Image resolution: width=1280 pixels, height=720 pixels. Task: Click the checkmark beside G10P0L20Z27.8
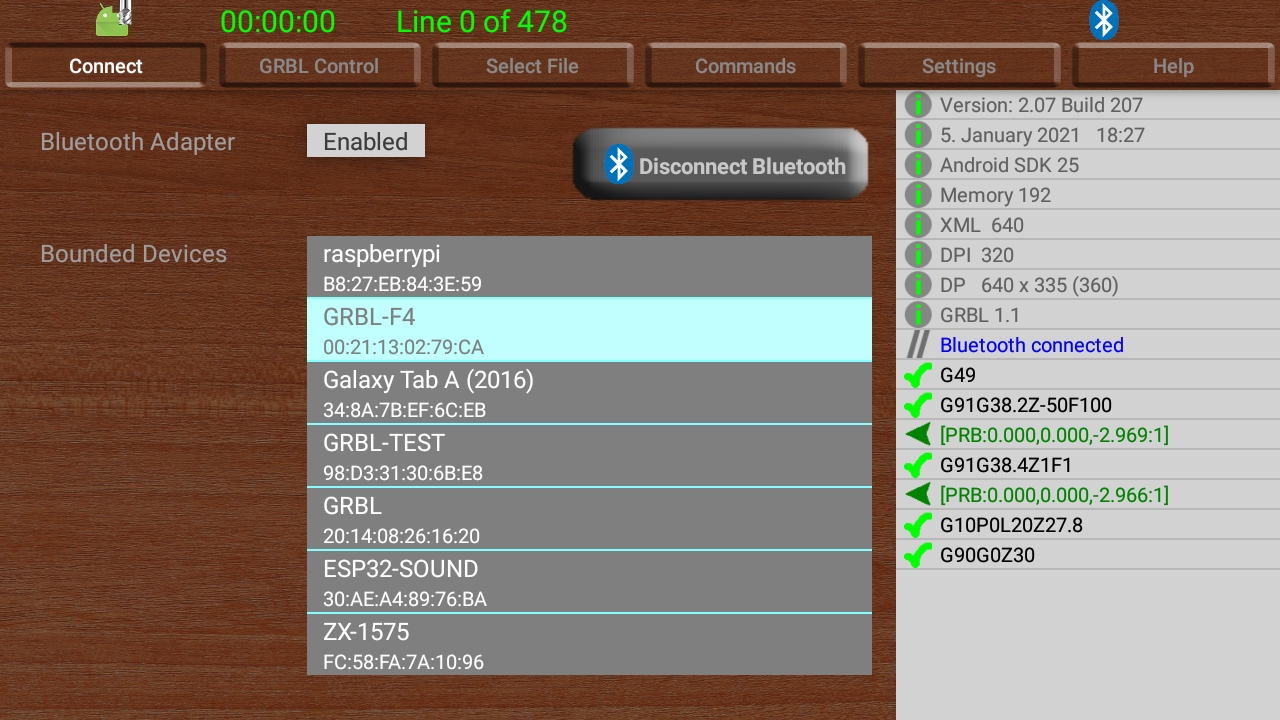(x=918, y=525)
